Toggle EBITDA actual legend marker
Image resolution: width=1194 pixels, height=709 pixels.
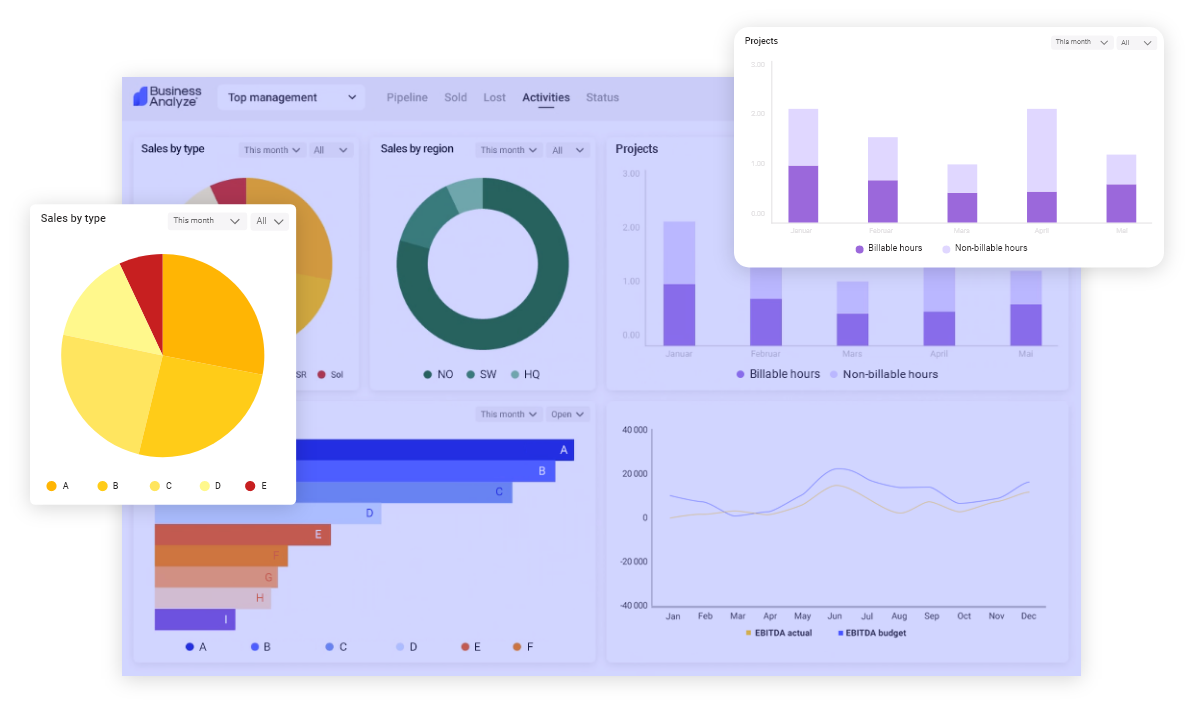point(778,633)
